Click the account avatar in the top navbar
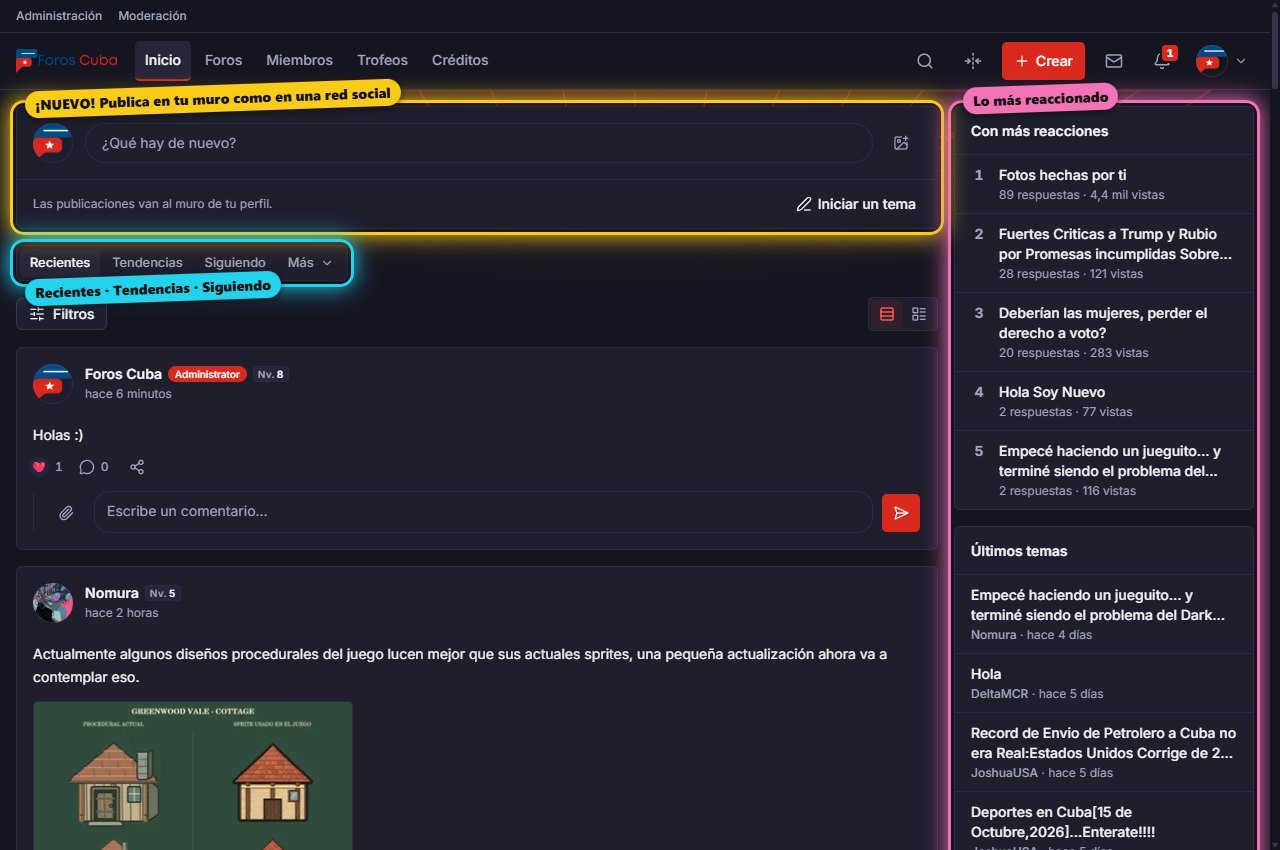The width and height of the screenshot is (1280, 850). [1212, 61]
